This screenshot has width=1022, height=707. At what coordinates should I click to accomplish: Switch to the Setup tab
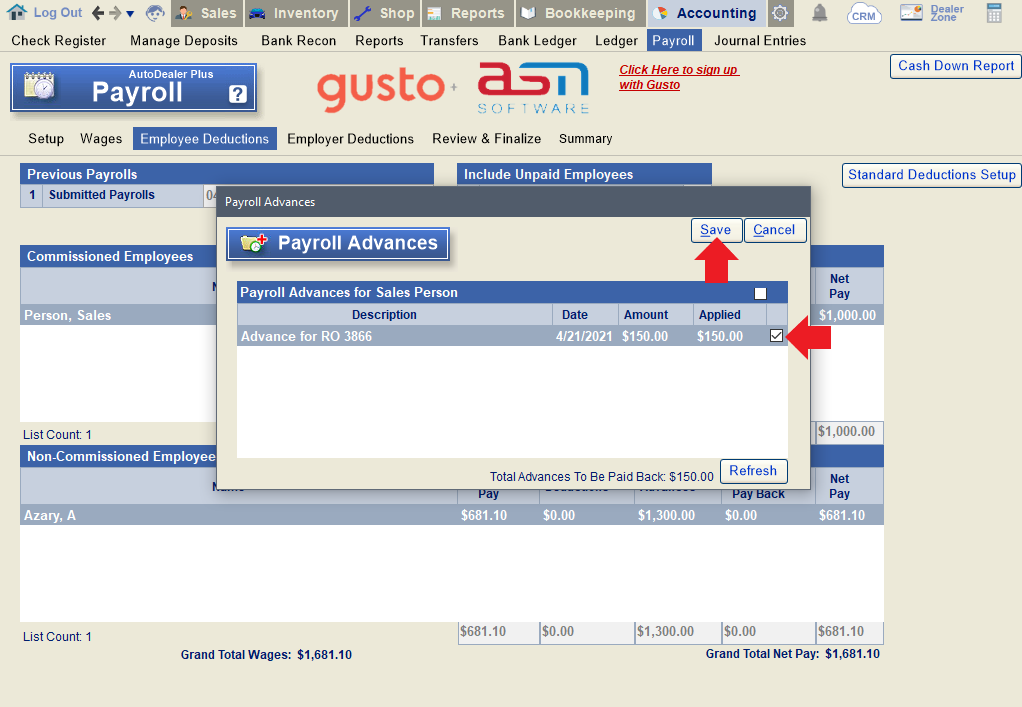point(46,139)
